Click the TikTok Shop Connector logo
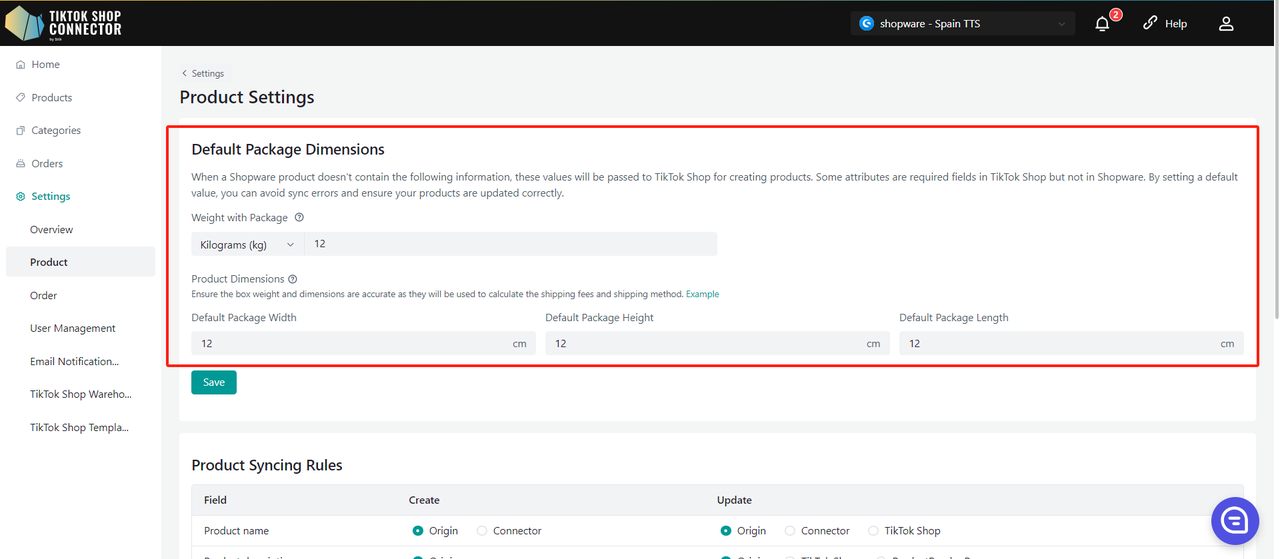The width and height of the screenshot is (1280, 559). pos(63,22)
